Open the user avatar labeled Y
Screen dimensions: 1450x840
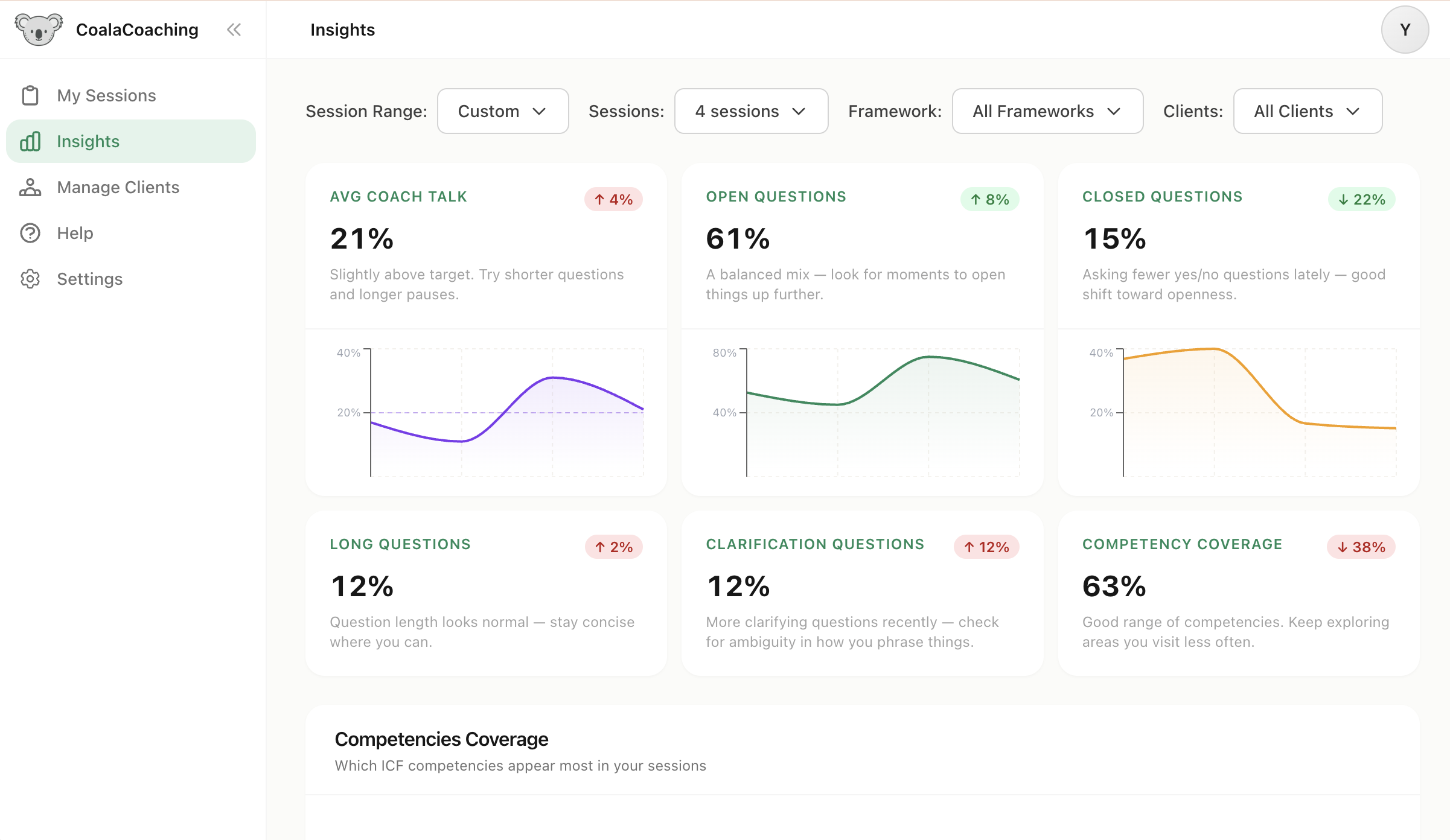click(x=1405, y=30)
